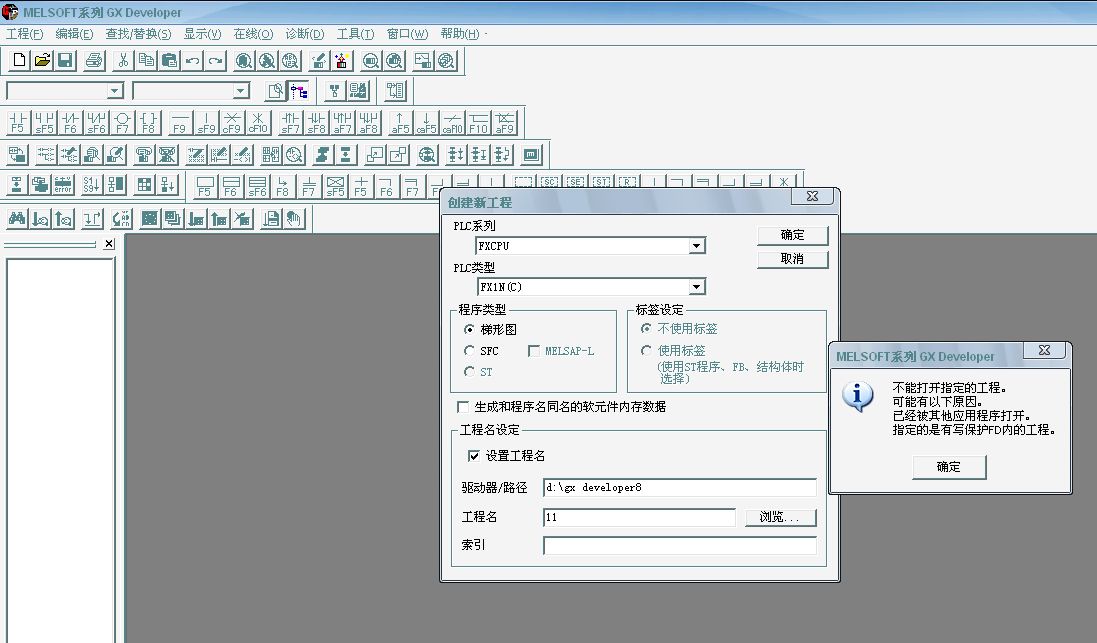This screenshot has width=1097, height=643.
Task: Insert normally open contact F5 ladder symbol
Action: coord(18,123)
